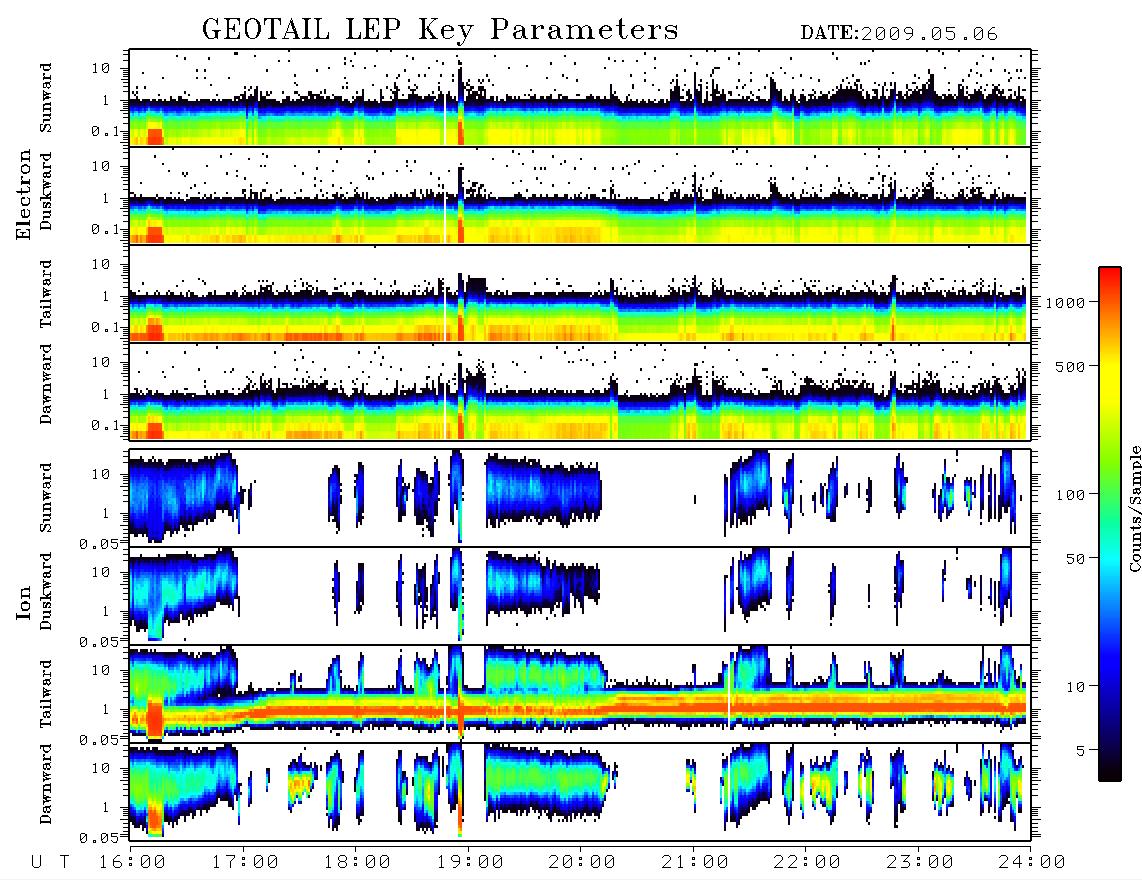Screen dimensions: 1142x880
Task: Select the vertical "Ion" group label
Action: [x=23, y=603]
